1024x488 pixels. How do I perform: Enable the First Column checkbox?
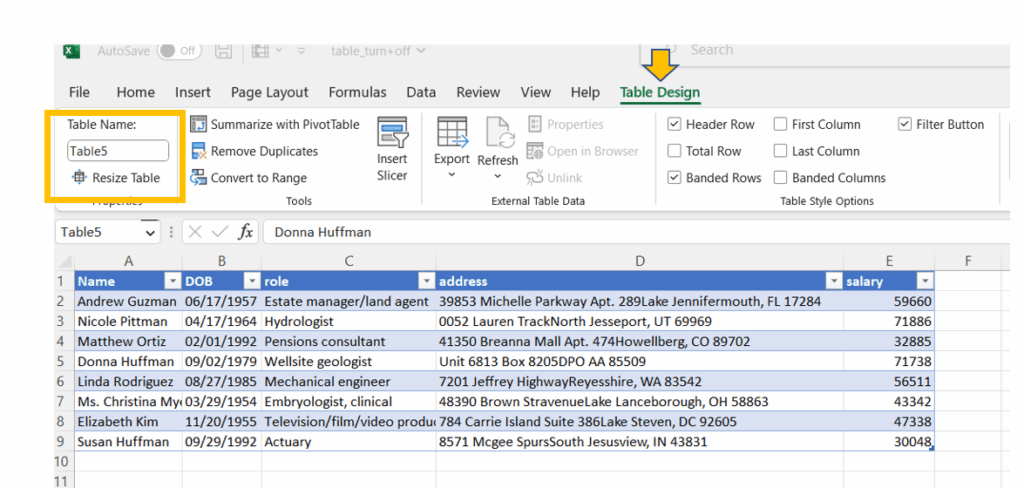tap(780, 124)
